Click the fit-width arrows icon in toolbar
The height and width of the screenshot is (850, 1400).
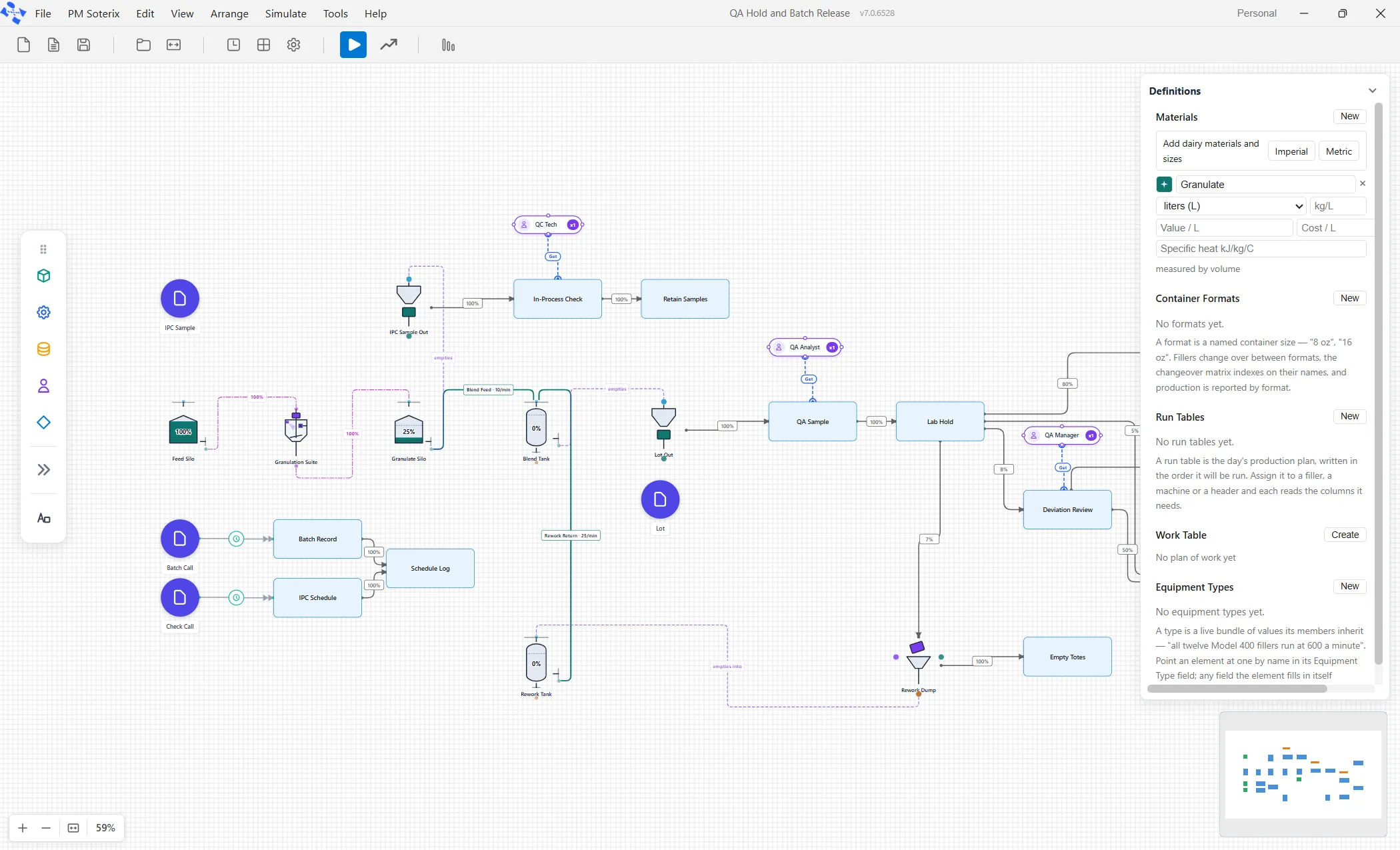(173, 45)
